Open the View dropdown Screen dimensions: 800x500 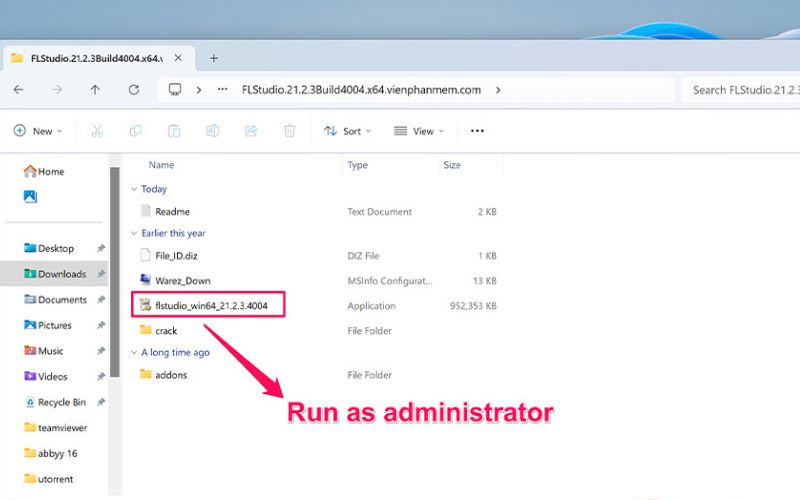(x=418, y=131)
